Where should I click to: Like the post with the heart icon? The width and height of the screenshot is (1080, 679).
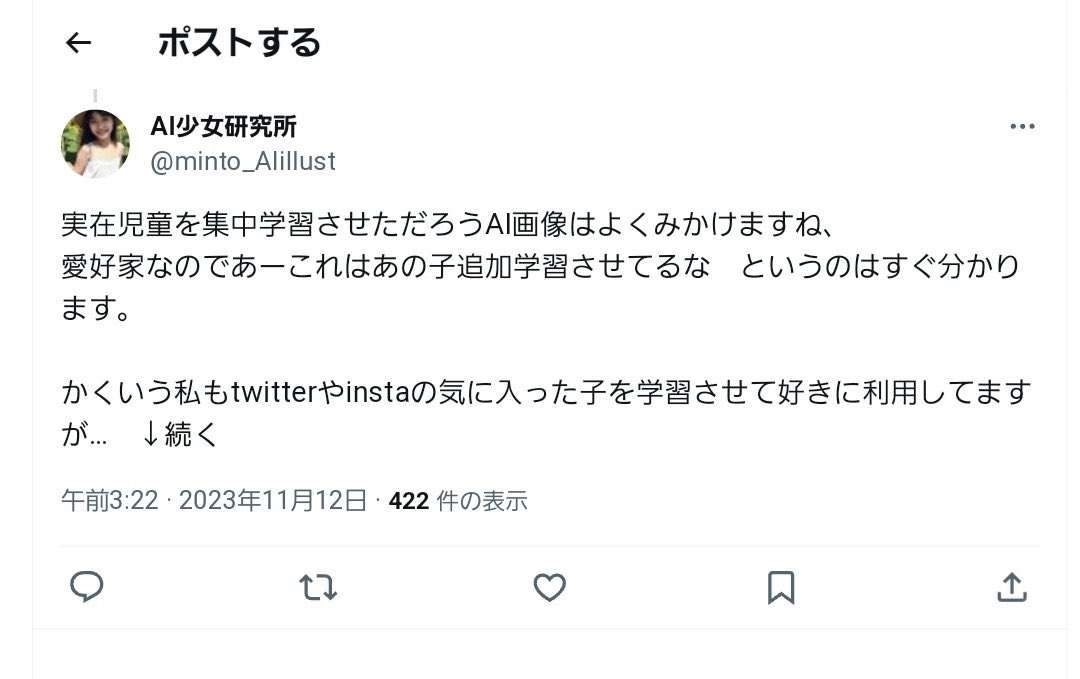[x=550, y=587]
